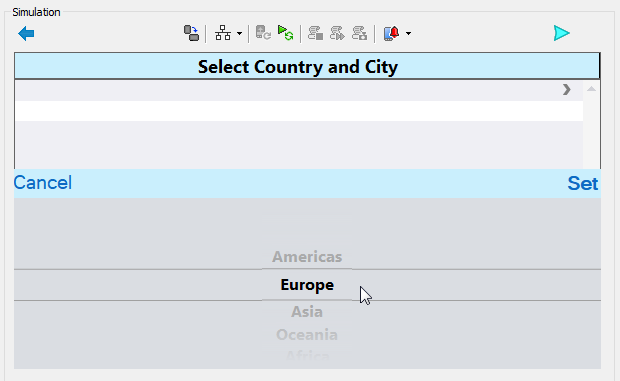Expand the hierarchy icon dropdown arrow
Viewport: 620px width, 381px height.
pyautogui.click(x=239, y=34)
